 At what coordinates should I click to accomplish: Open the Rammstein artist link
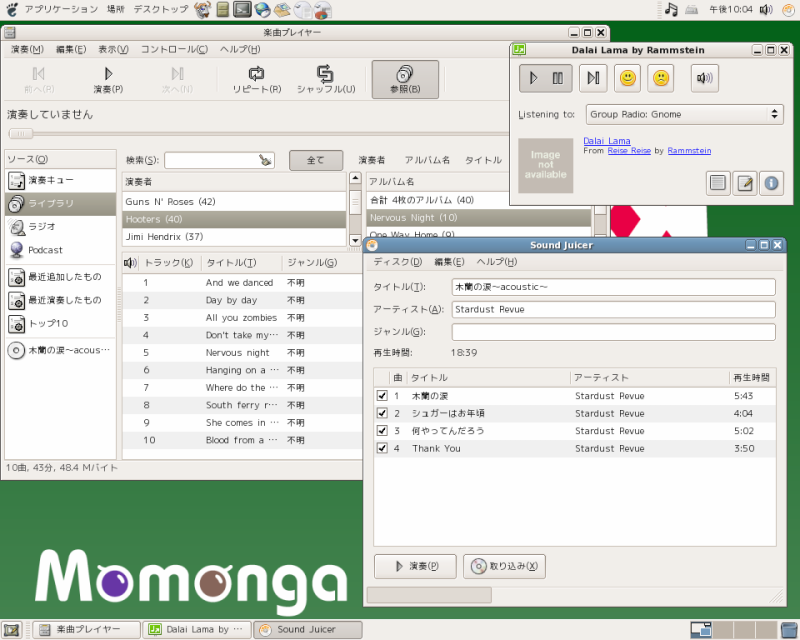(x=689, y=151)
